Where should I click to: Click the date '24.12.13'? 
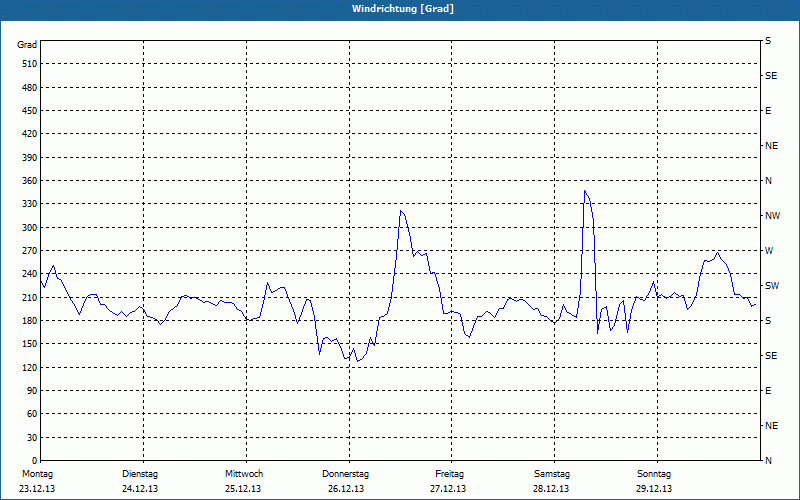pos(140,489)
